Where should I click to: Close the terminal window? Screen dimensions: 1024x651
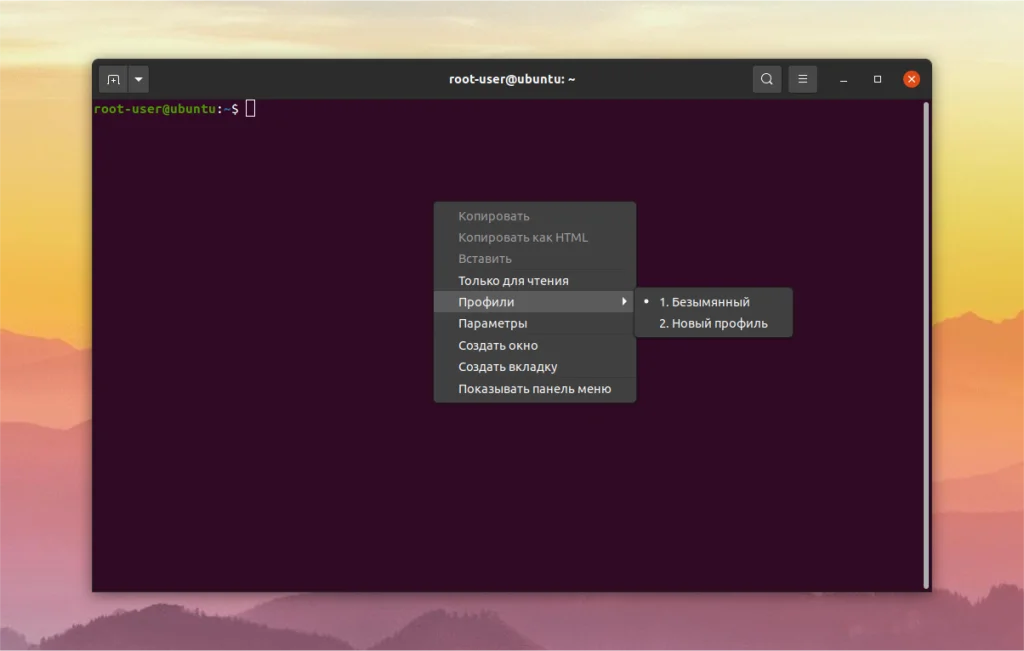(x=911, y=78)
